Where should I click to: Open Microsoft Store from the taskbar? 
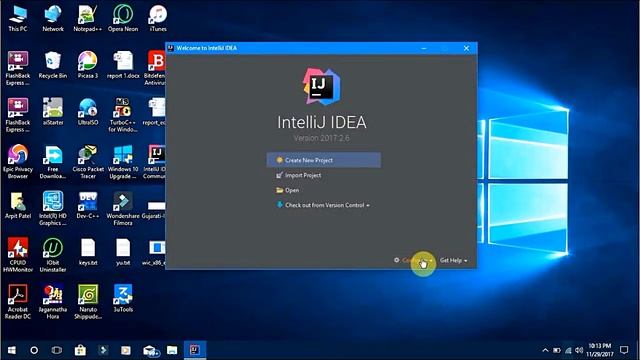(80, 350)
